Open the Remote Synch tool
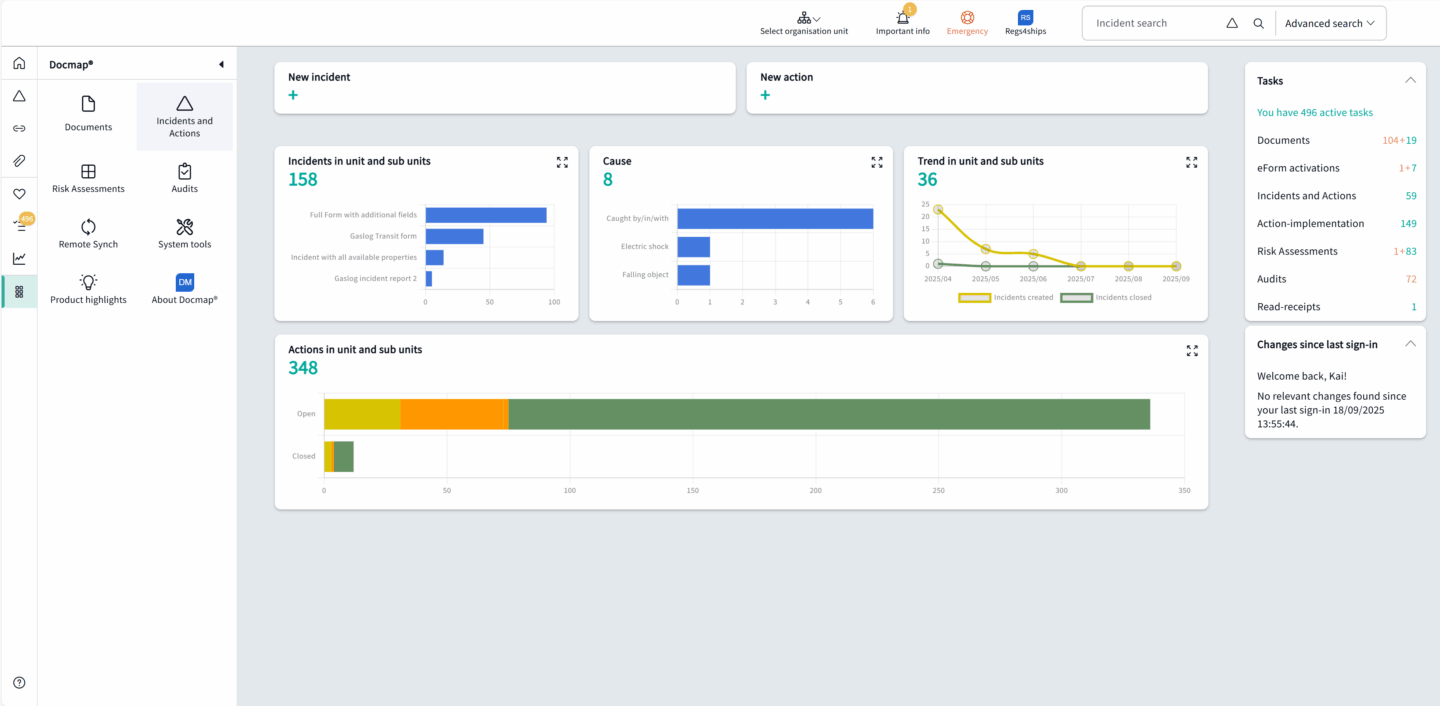Image resolution: width=1440 pixels, height=706 pixels. (88, 234)
